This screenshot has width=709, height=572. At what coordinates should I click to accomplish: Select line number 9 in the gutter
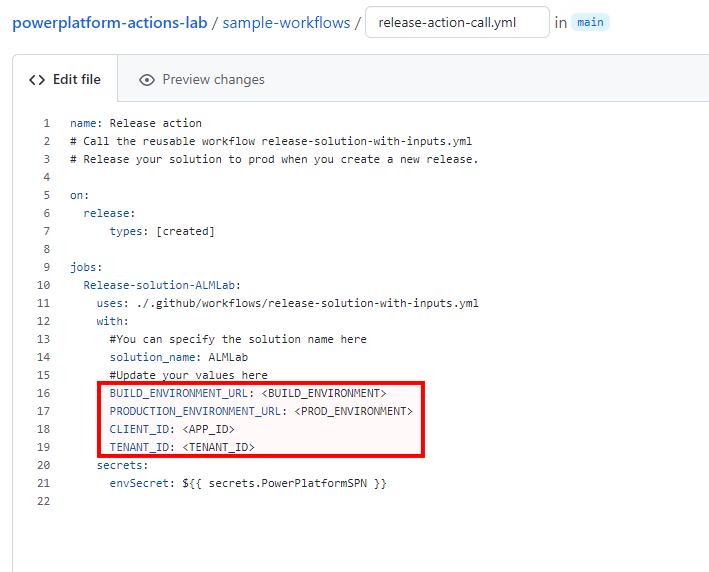(46, 267)
